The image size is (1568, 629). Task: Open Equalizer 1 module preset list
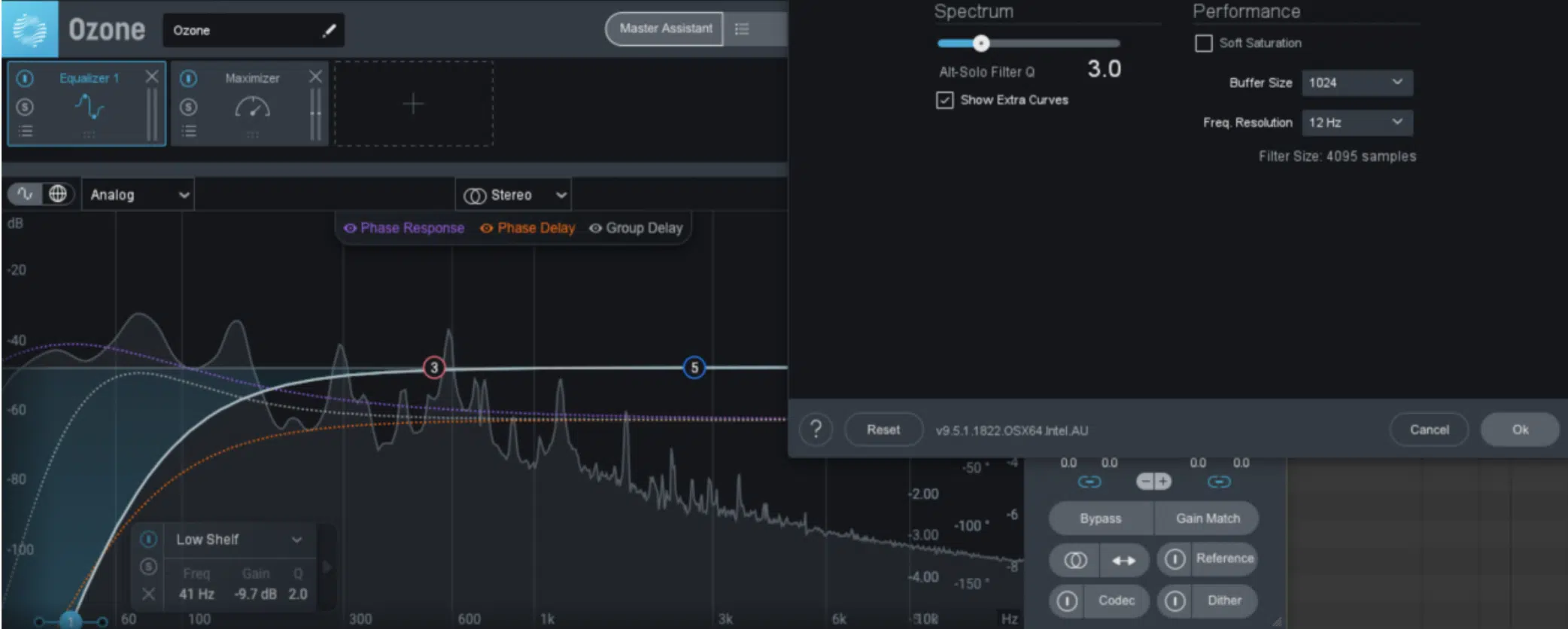(25, 132)
